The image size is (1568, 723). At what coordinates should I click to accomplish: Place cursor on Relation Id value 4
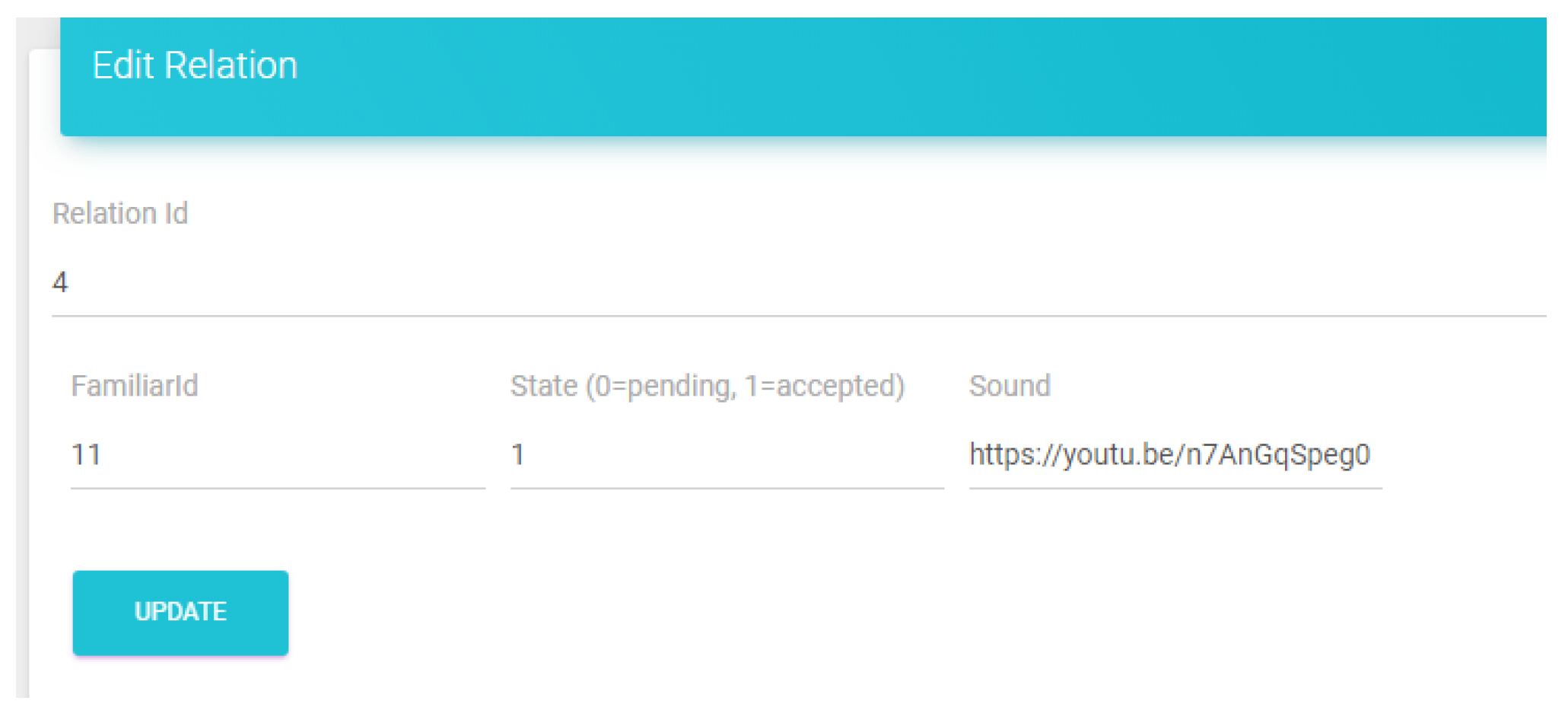(x=60, y=282)
